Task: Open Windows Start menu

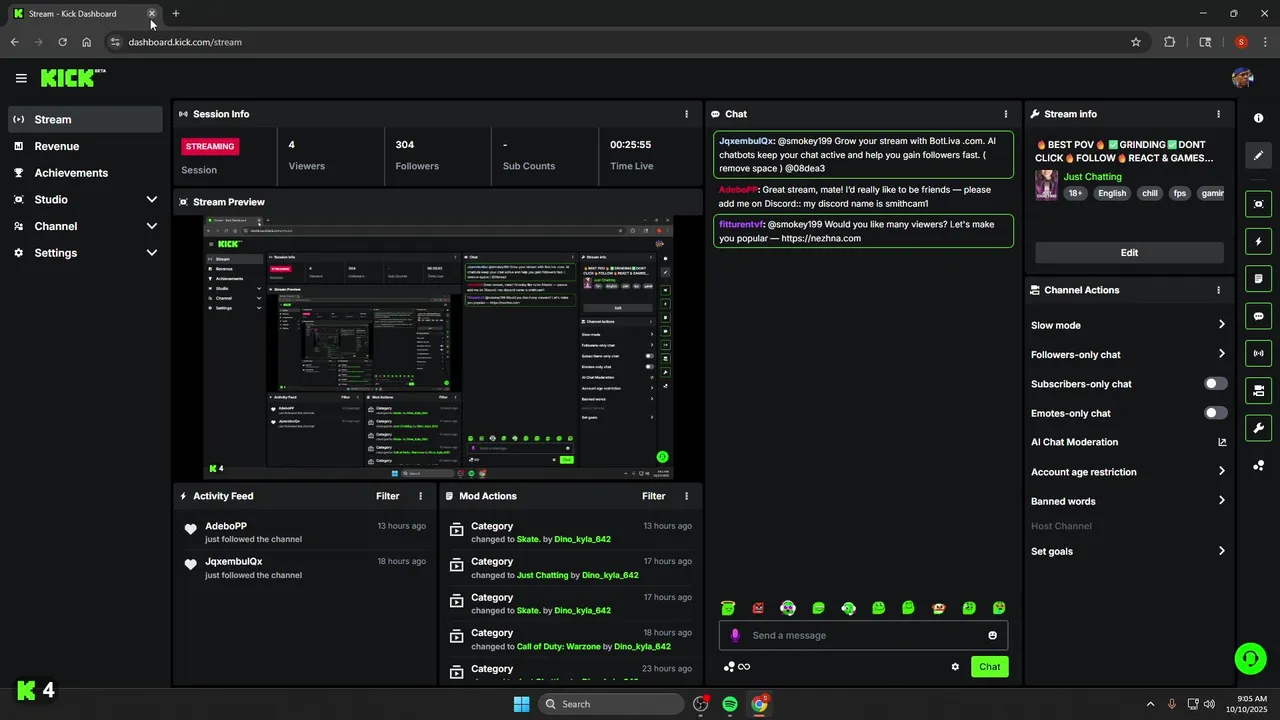Action: 521,704
